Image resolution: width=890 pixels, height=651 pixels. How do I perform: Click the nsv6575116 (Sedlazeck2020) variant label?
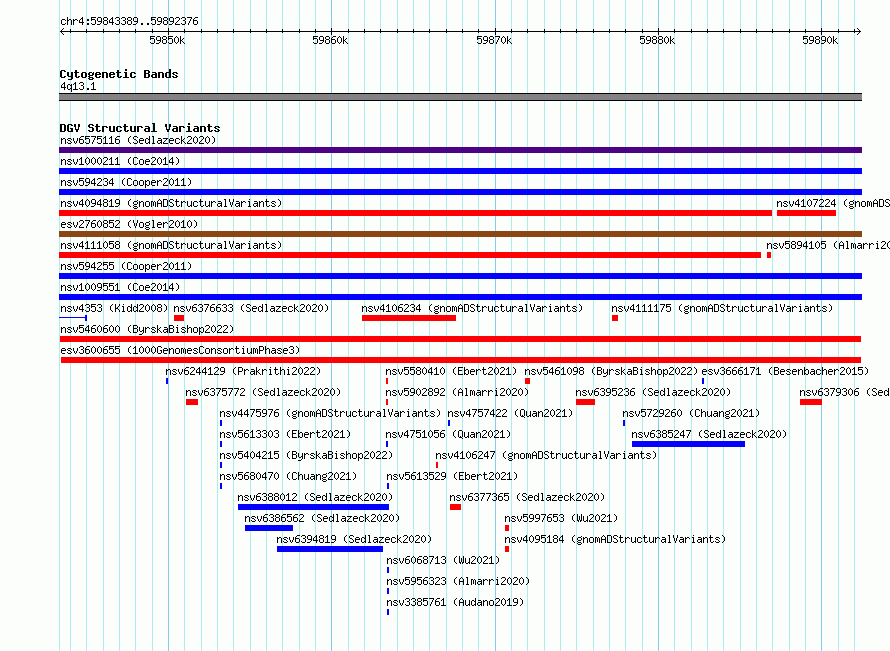tap(138, 140)
